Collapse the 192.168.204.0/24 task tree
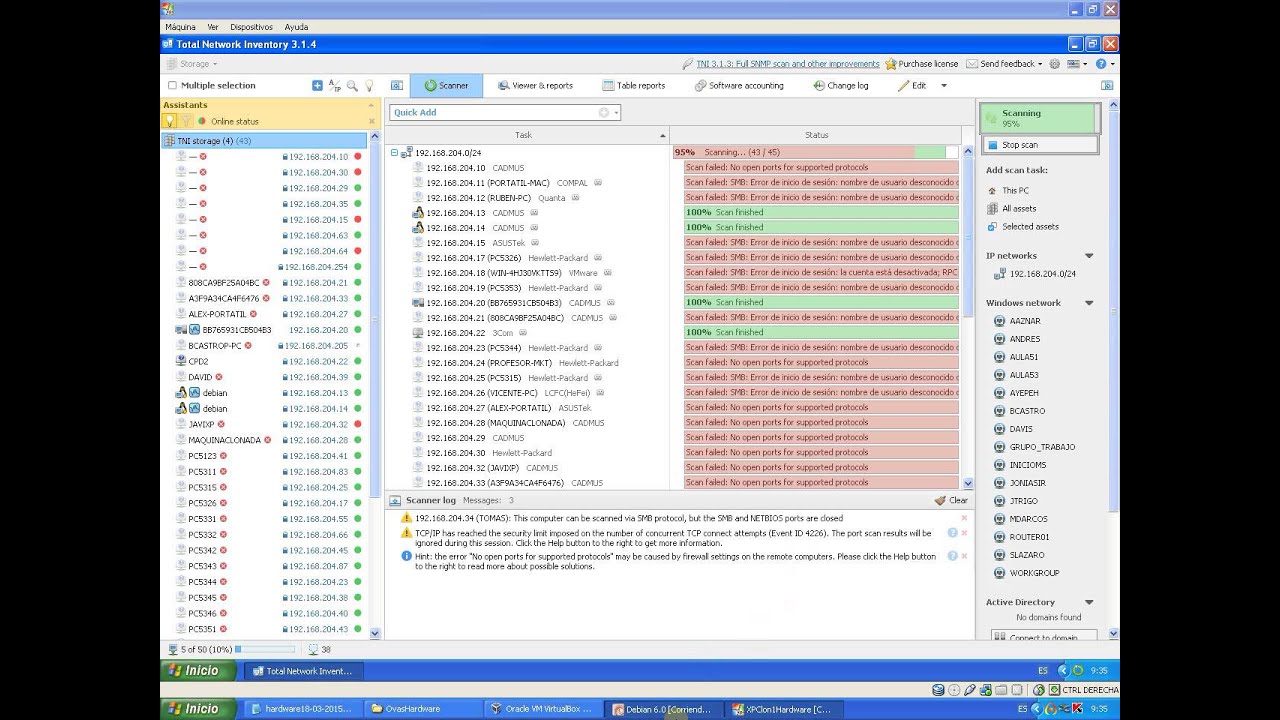Image resolution: width=1280 pixels, height=720 pixels. pos(394,153)
